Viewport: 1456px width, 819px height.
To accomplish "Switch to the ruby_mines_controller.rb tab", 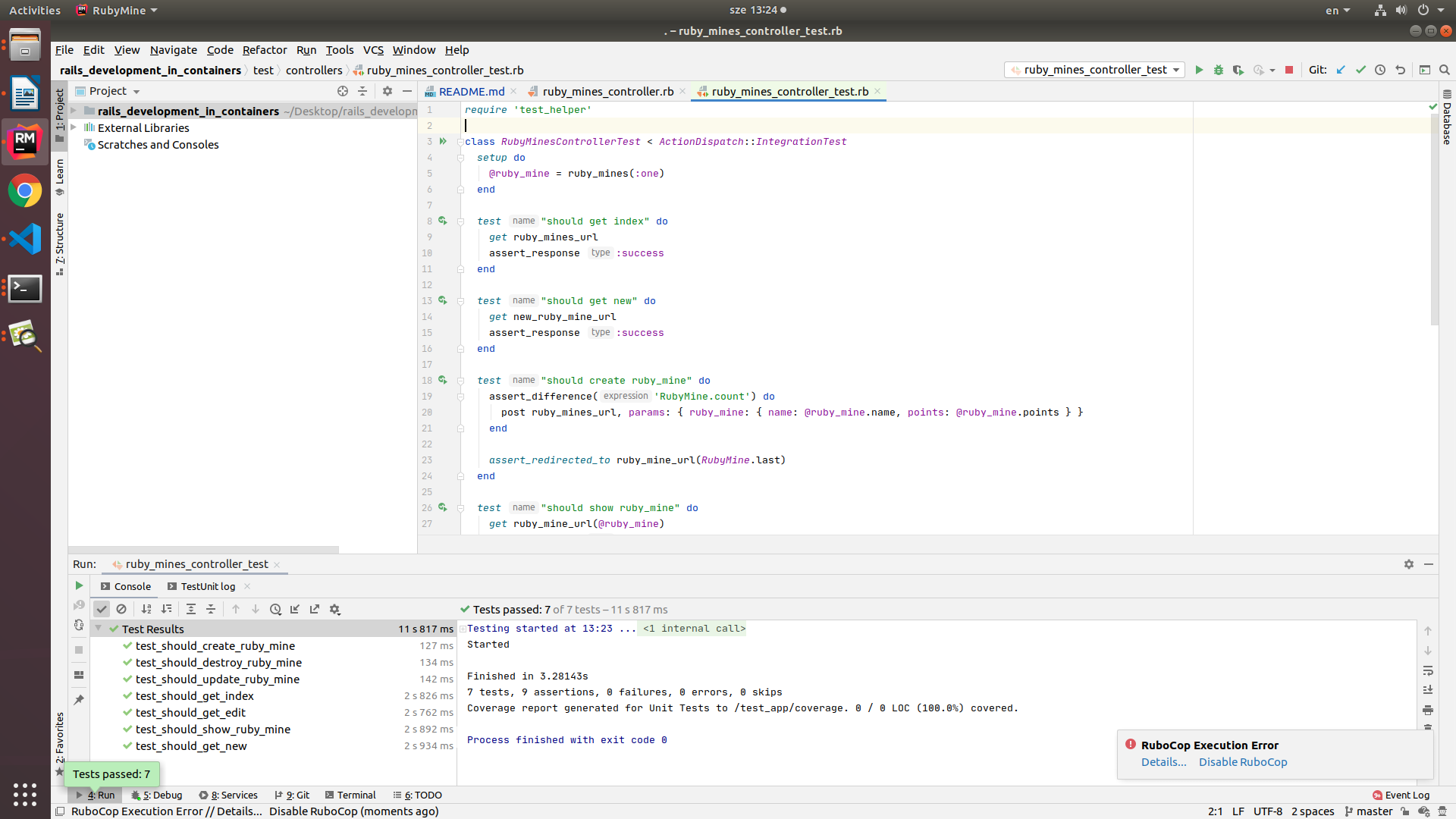I will click(x=607, y=91).
